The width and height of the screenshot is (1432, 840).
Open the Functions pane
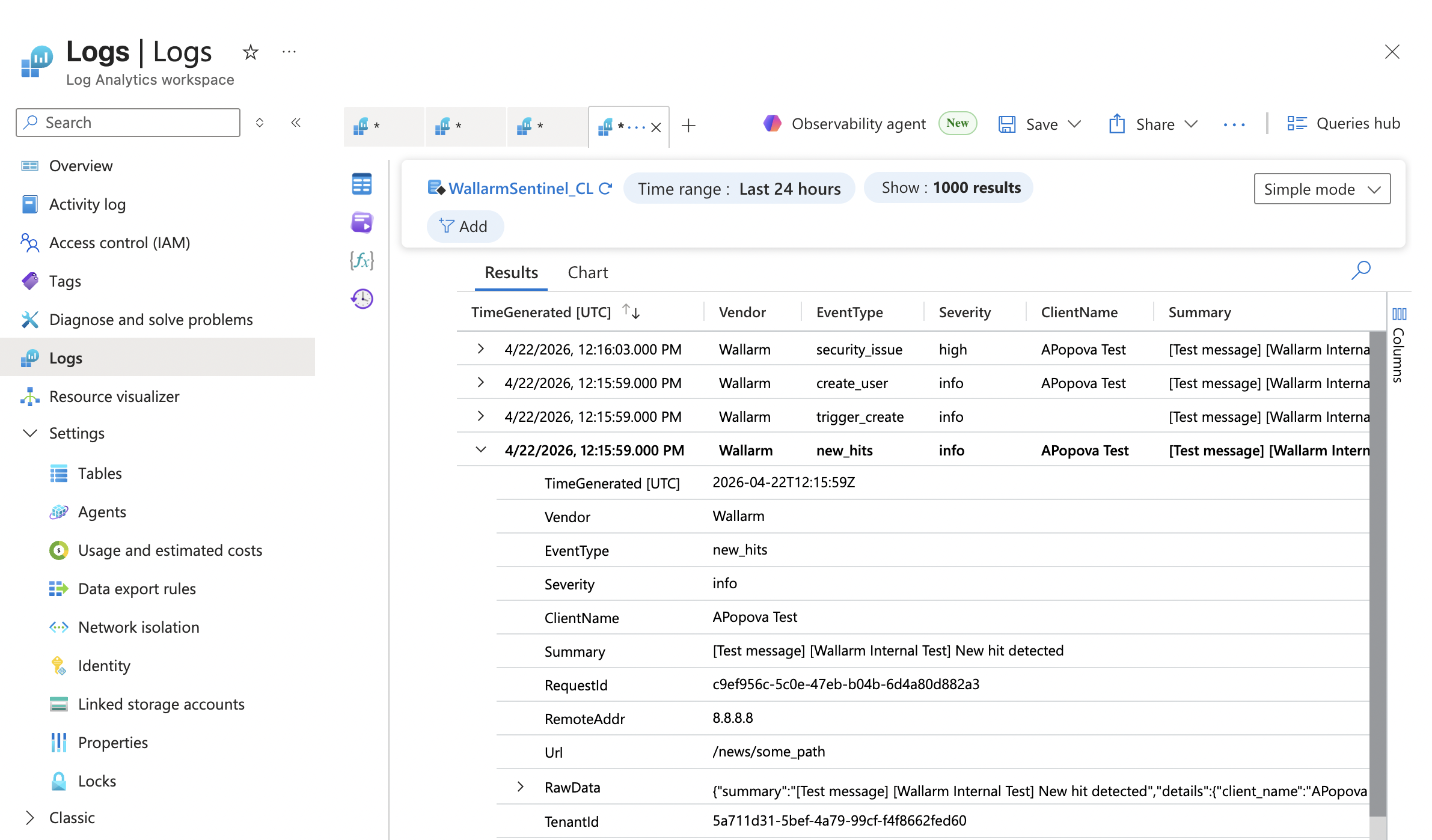pos(361,261)
